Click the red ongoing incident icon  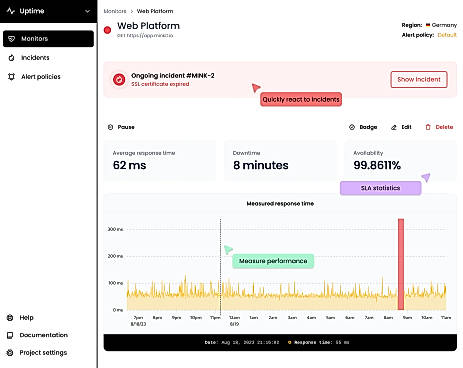point(119,80)
